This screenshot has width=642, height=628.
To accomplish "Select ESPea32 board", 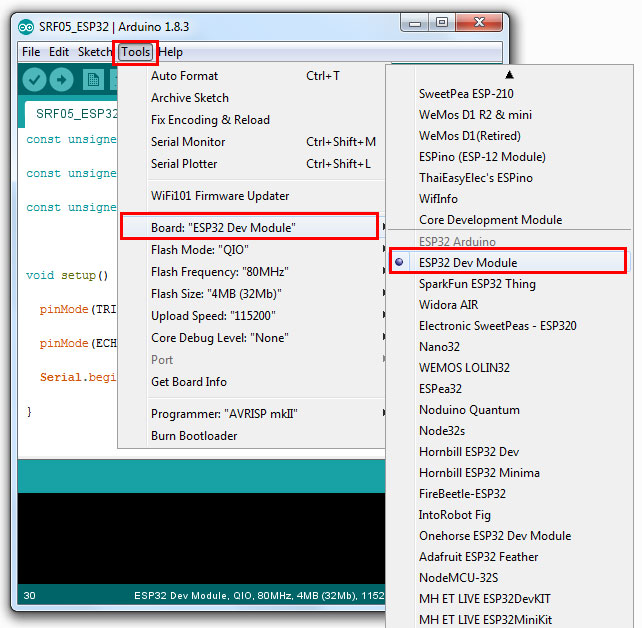I will point(509,389).
